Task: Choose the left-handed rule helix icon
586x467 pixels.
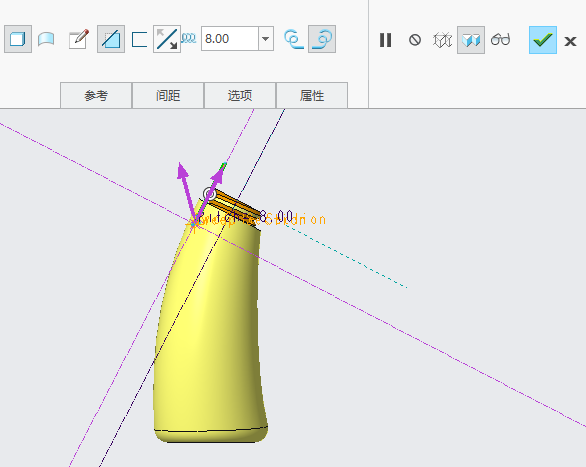Action: click(294, 39)
